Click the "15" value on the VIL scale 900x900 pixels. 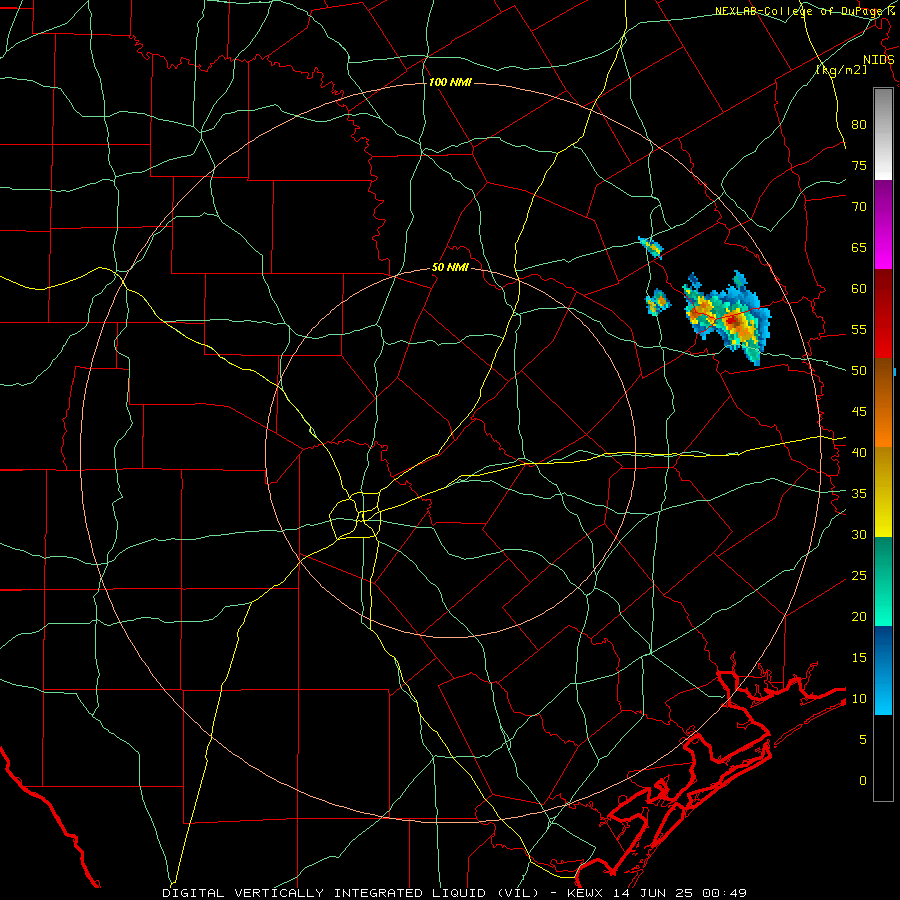pos(859,658)
